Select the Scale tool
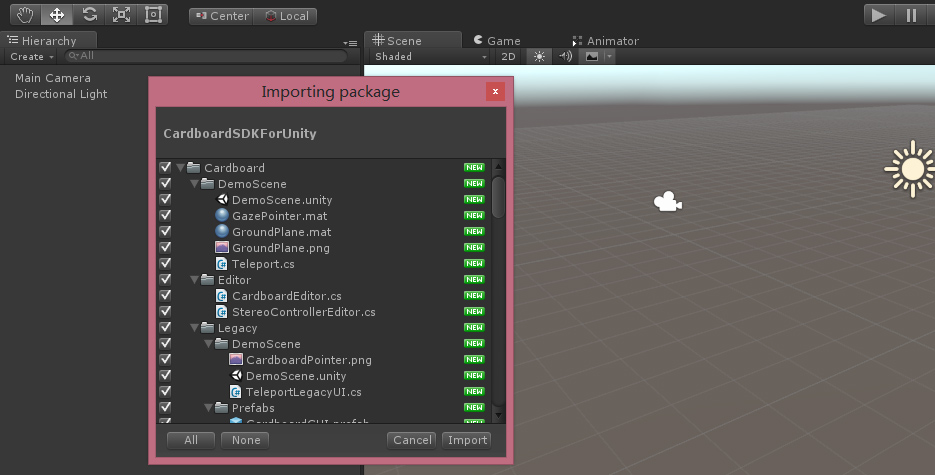 122,14
